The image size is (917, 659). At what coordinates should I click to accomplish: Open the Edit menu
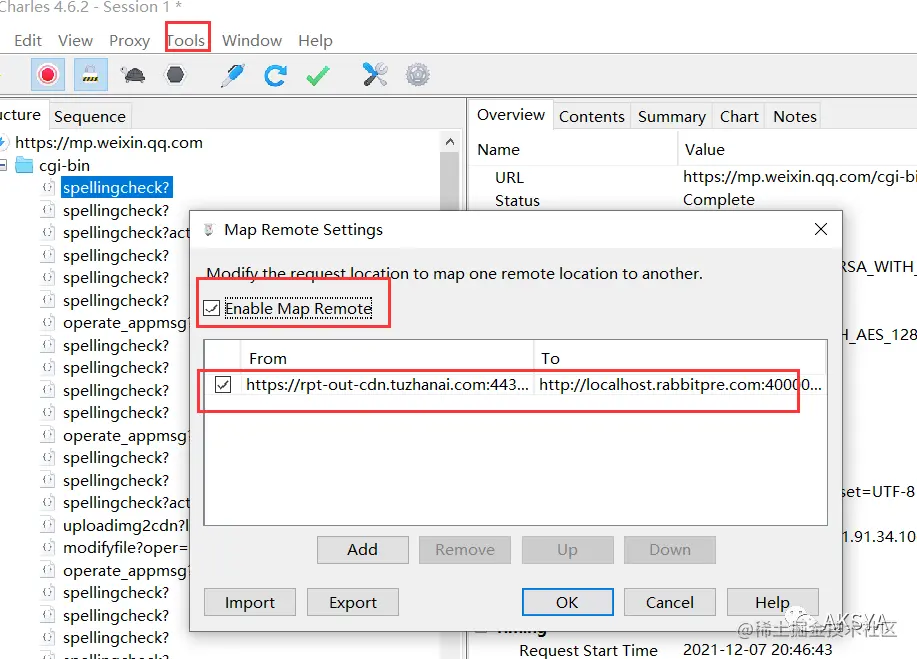(x=27, y=40)
